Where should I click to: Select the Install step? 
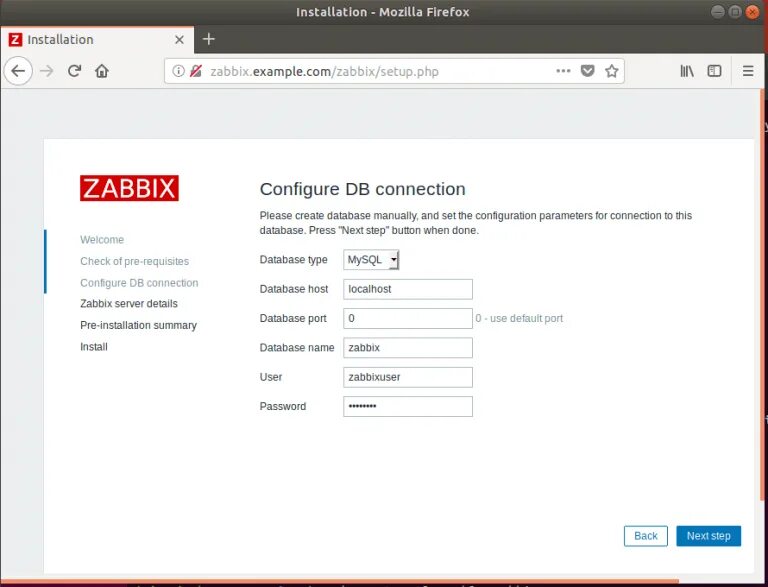coord(94,346)
